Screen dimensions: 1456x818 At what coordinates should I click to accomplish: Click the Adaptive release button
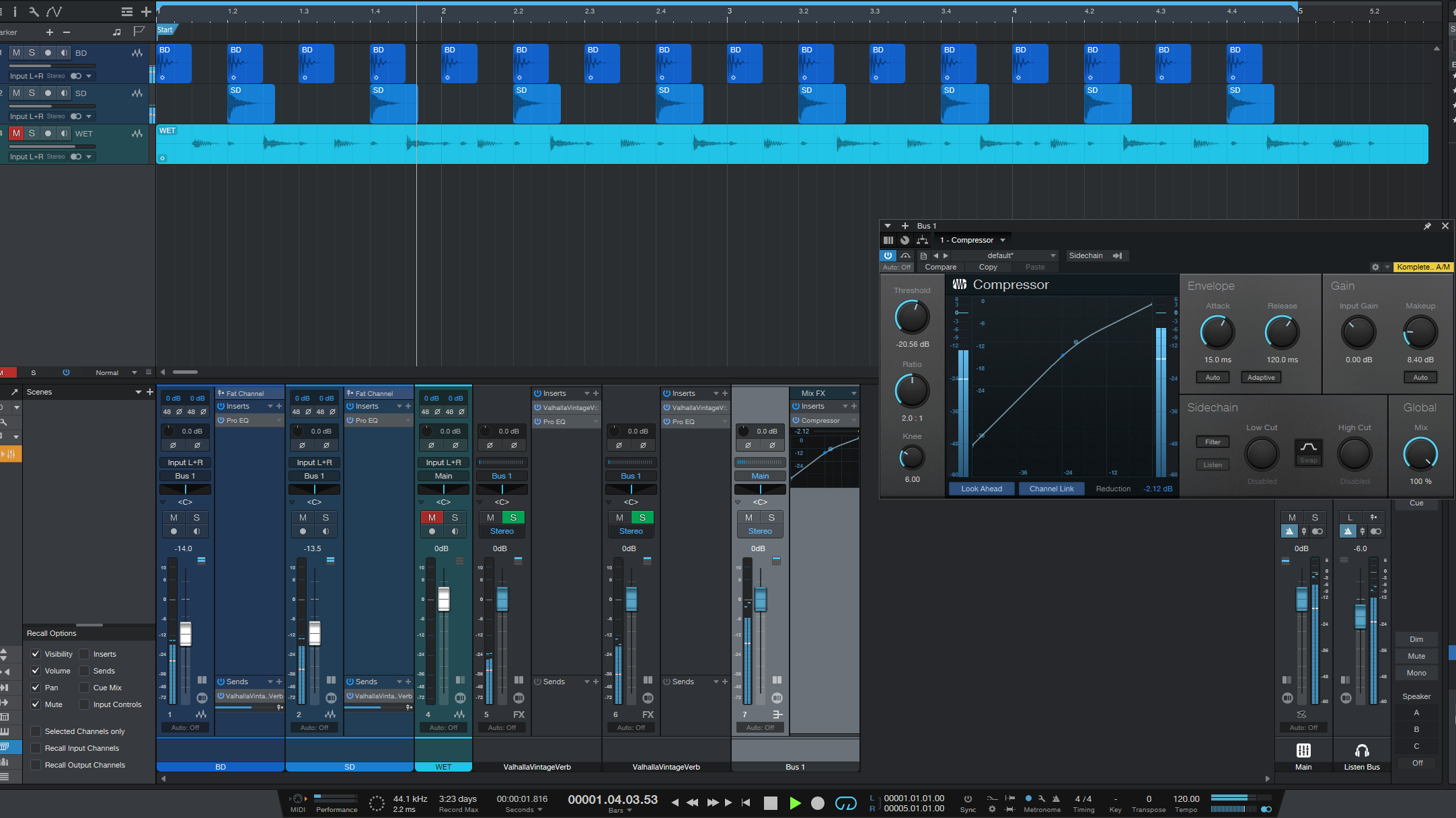coord(1261,377)
